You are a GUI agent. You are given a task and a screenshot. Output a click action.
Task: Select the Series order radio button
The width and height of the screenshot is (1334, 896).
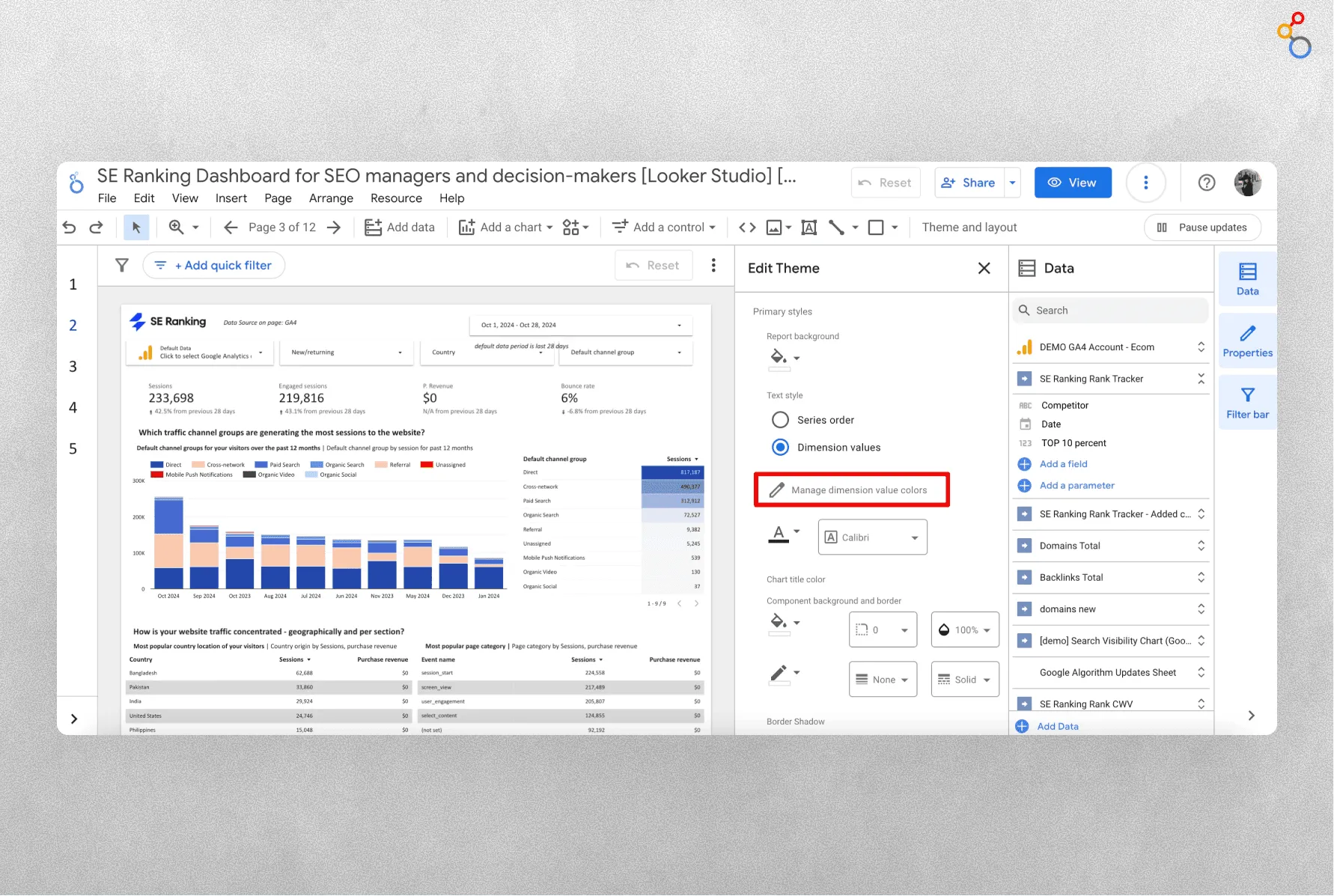point(780,420)
